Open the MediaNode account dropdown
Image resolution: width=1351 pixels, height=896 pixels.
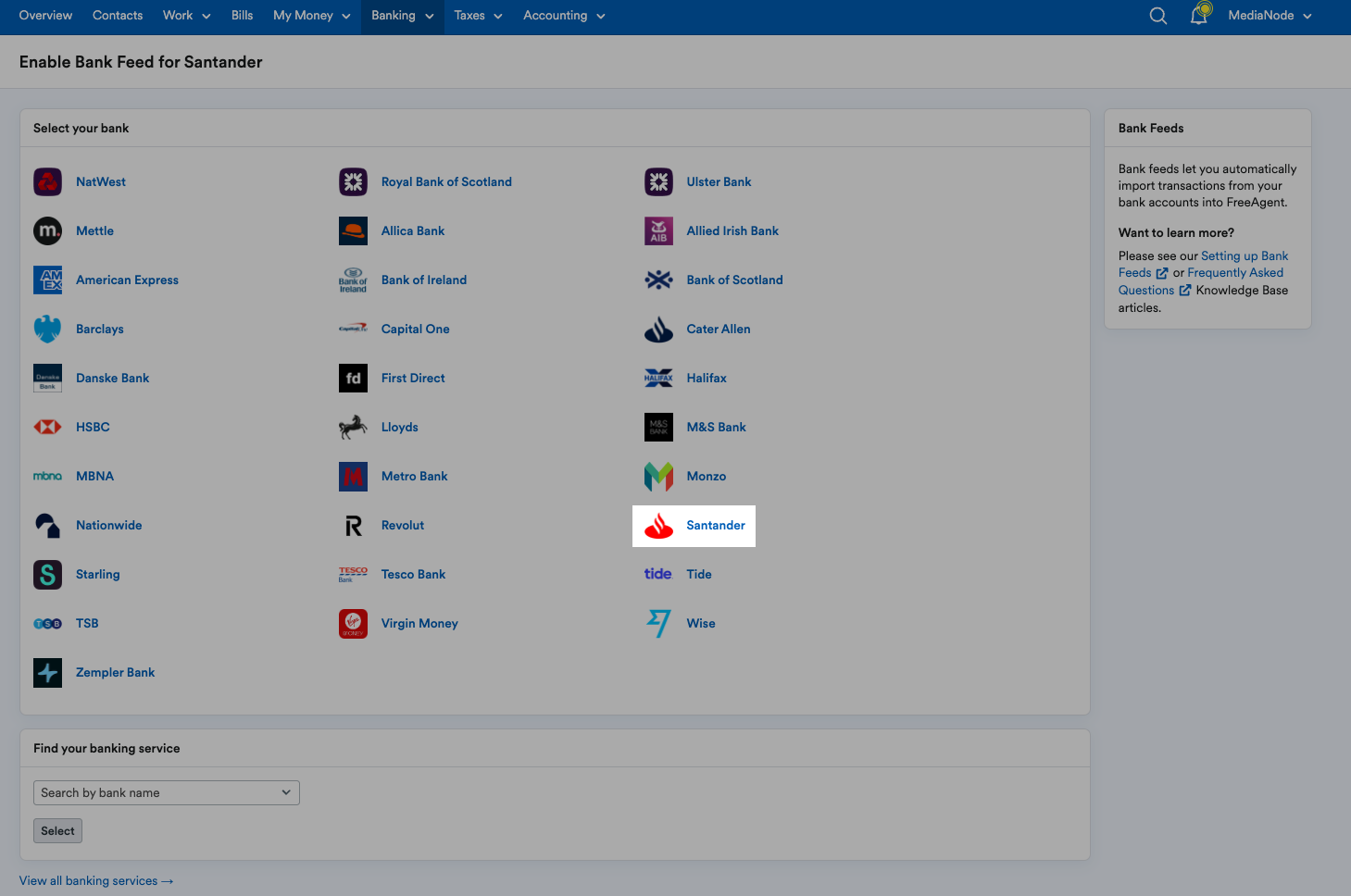(1270, 16)
